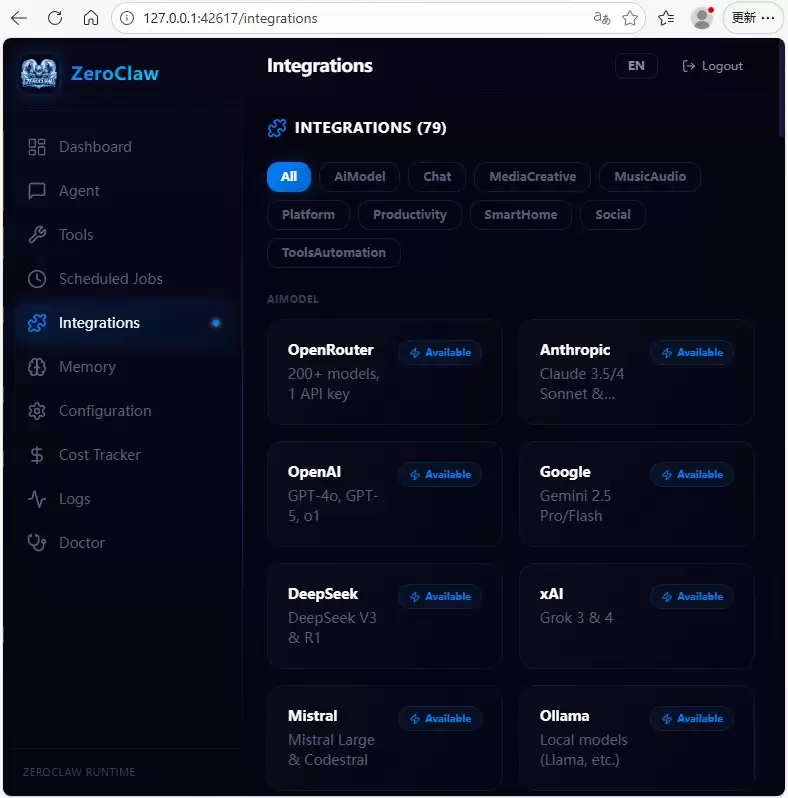Switch the EN language button
The image size is (788, 798).
click(636, 66)
